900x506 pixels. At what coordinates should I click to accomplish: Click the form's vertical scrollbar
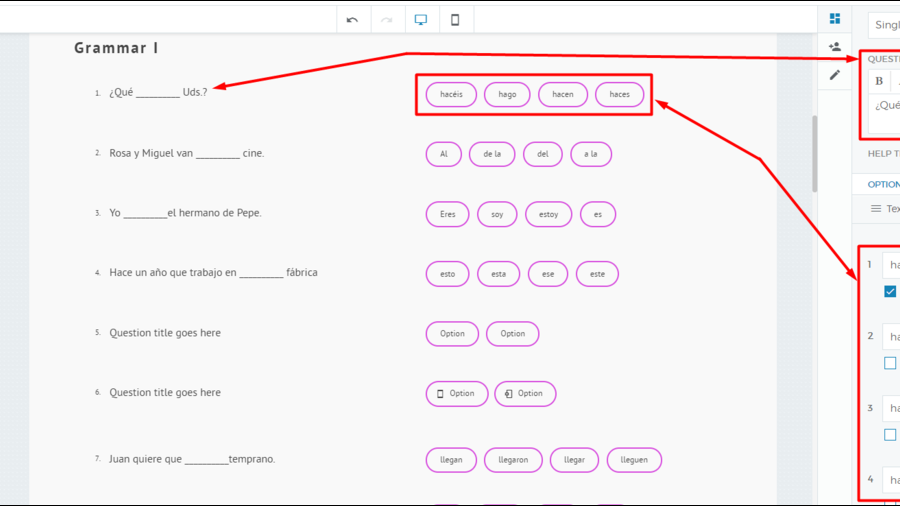click(x=814, y=152)
